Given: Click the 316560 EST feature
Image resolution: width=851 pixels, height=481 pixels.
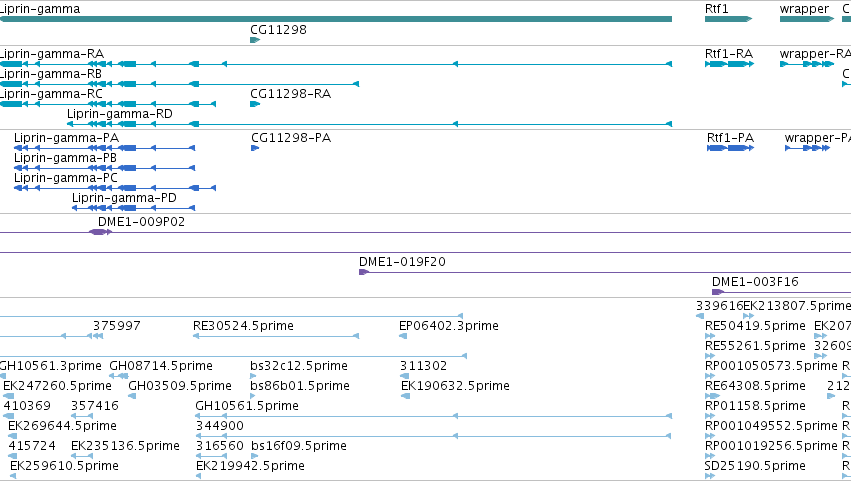Looking at the screenshot, I should click(x=211, y=457).
